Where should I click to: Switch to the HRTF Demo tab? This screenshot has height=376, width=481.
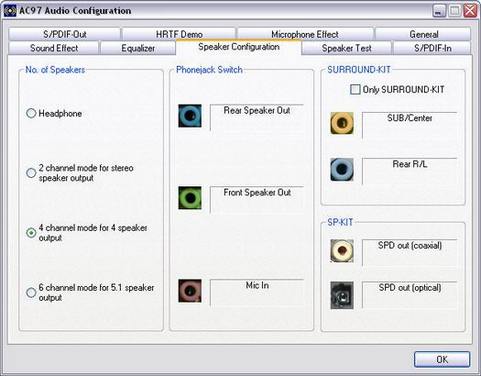coord(179,34)
